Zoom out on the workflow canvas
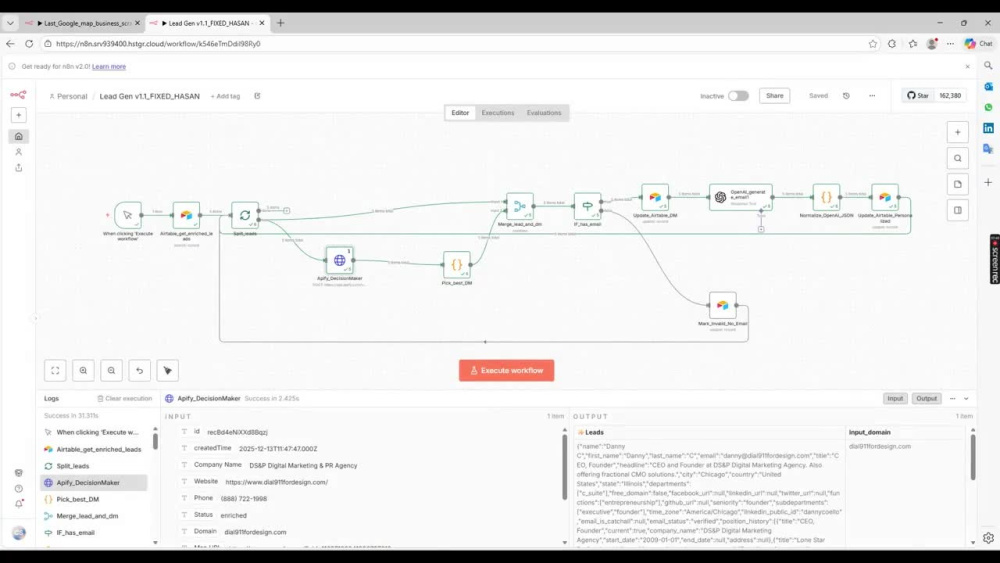This screenshot has width=1000, height=563. point(112,370)
